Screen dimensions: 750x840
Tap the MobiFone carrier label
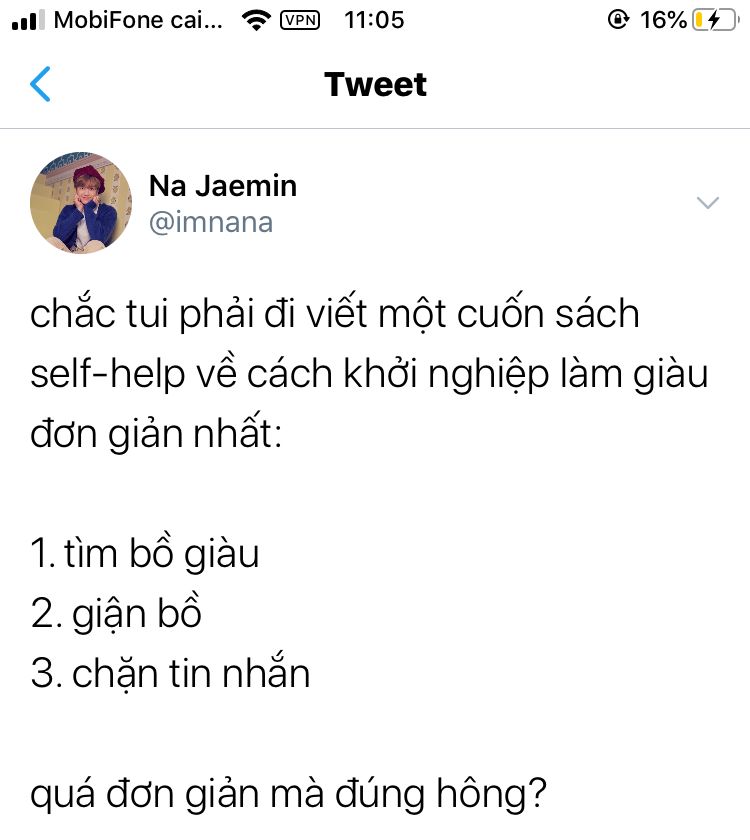pos(138,20)
